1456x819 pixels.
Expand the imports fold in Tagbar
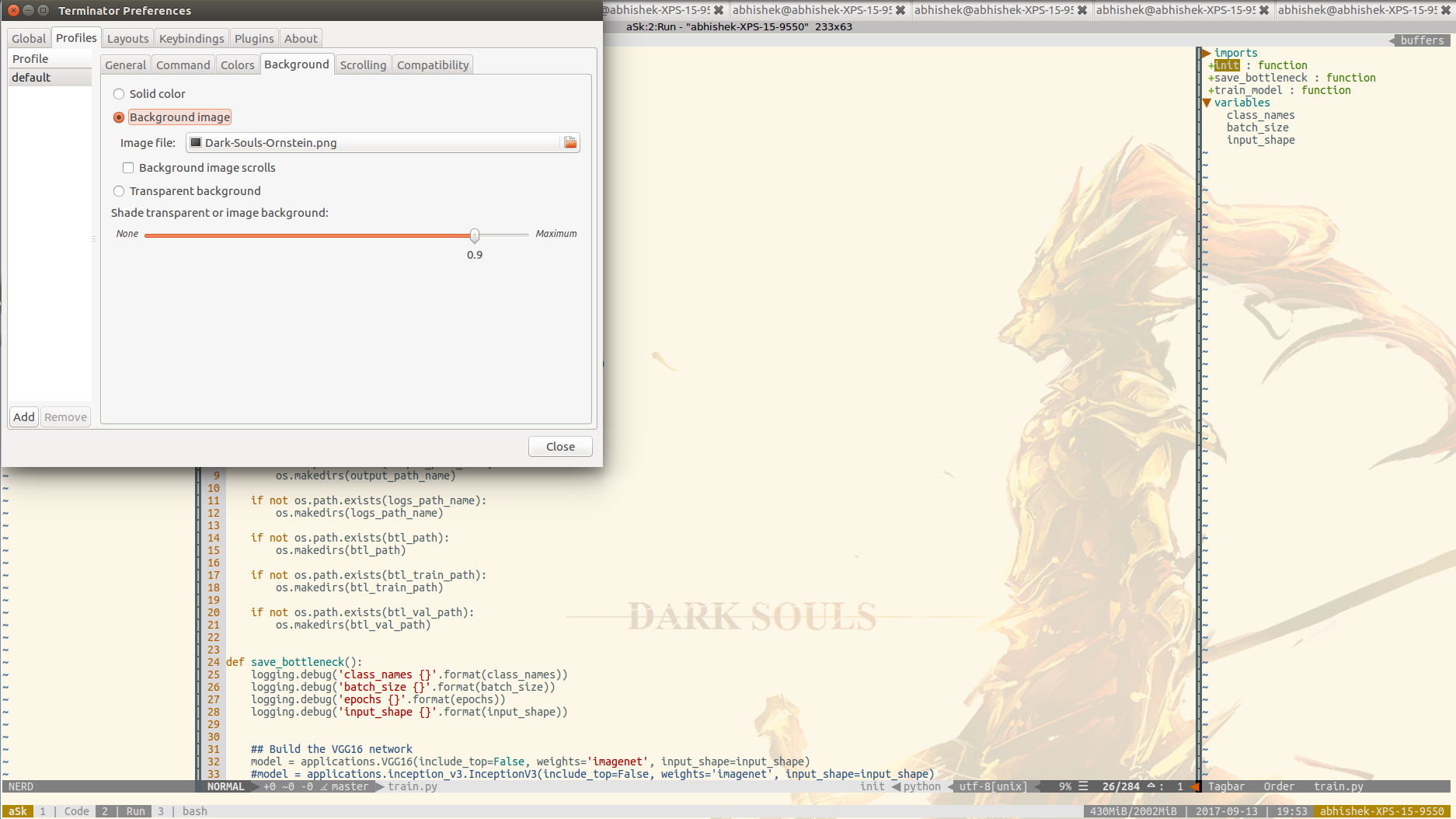click(1207, 53)
